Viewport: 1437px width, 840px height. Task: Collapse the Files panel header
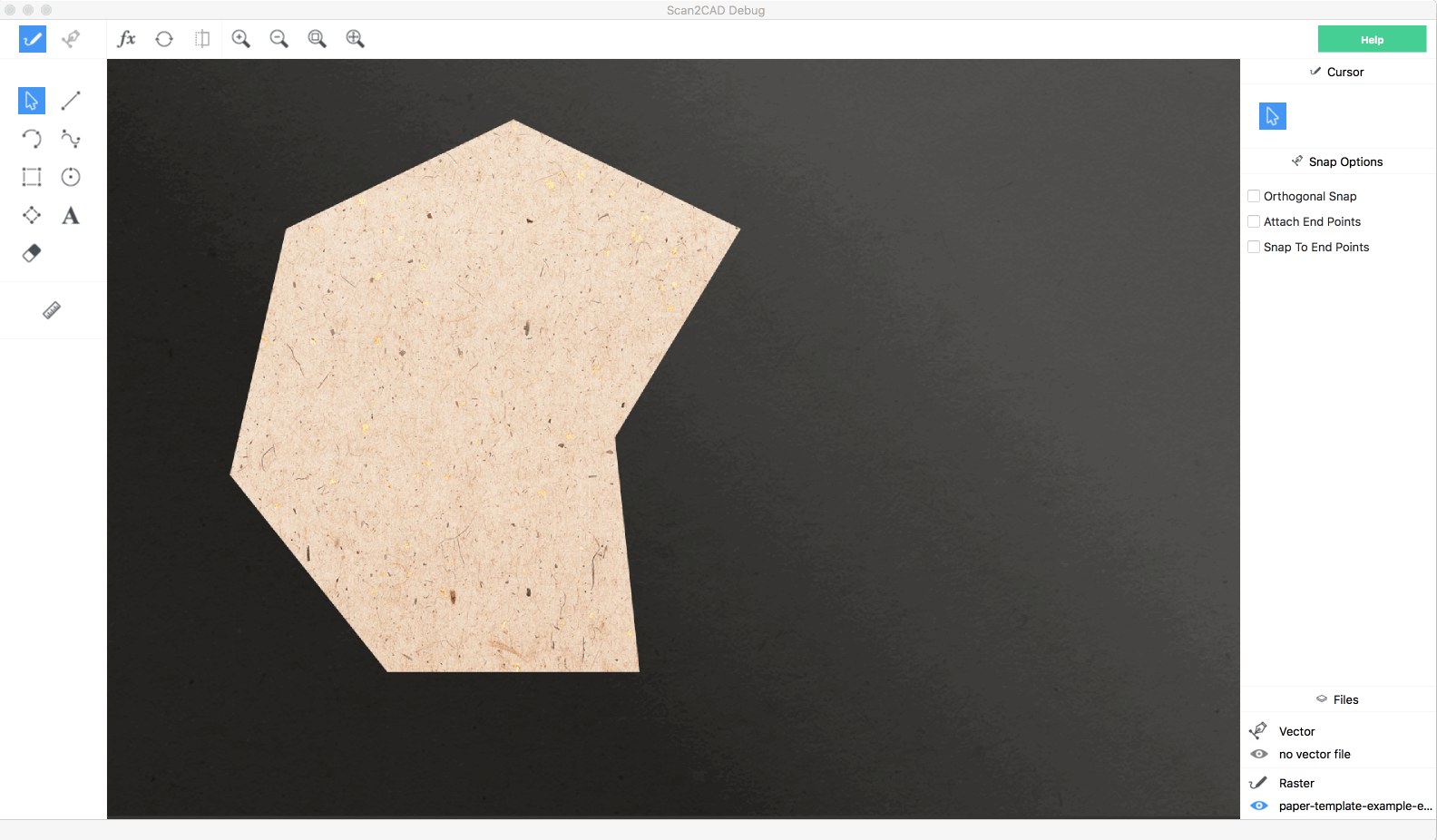point(1337,699)
